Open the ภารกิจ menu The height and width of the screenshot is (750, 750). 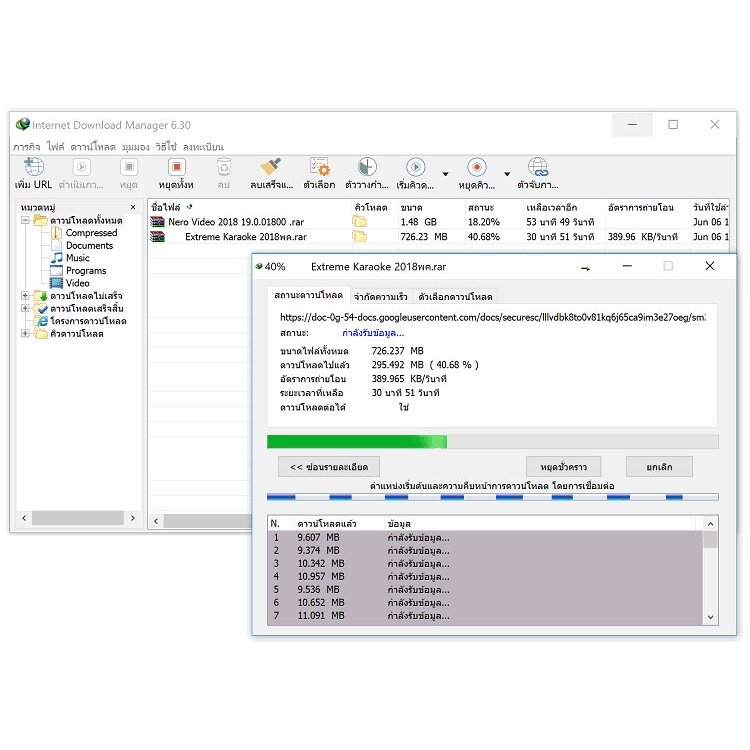[x=27, y=147]
